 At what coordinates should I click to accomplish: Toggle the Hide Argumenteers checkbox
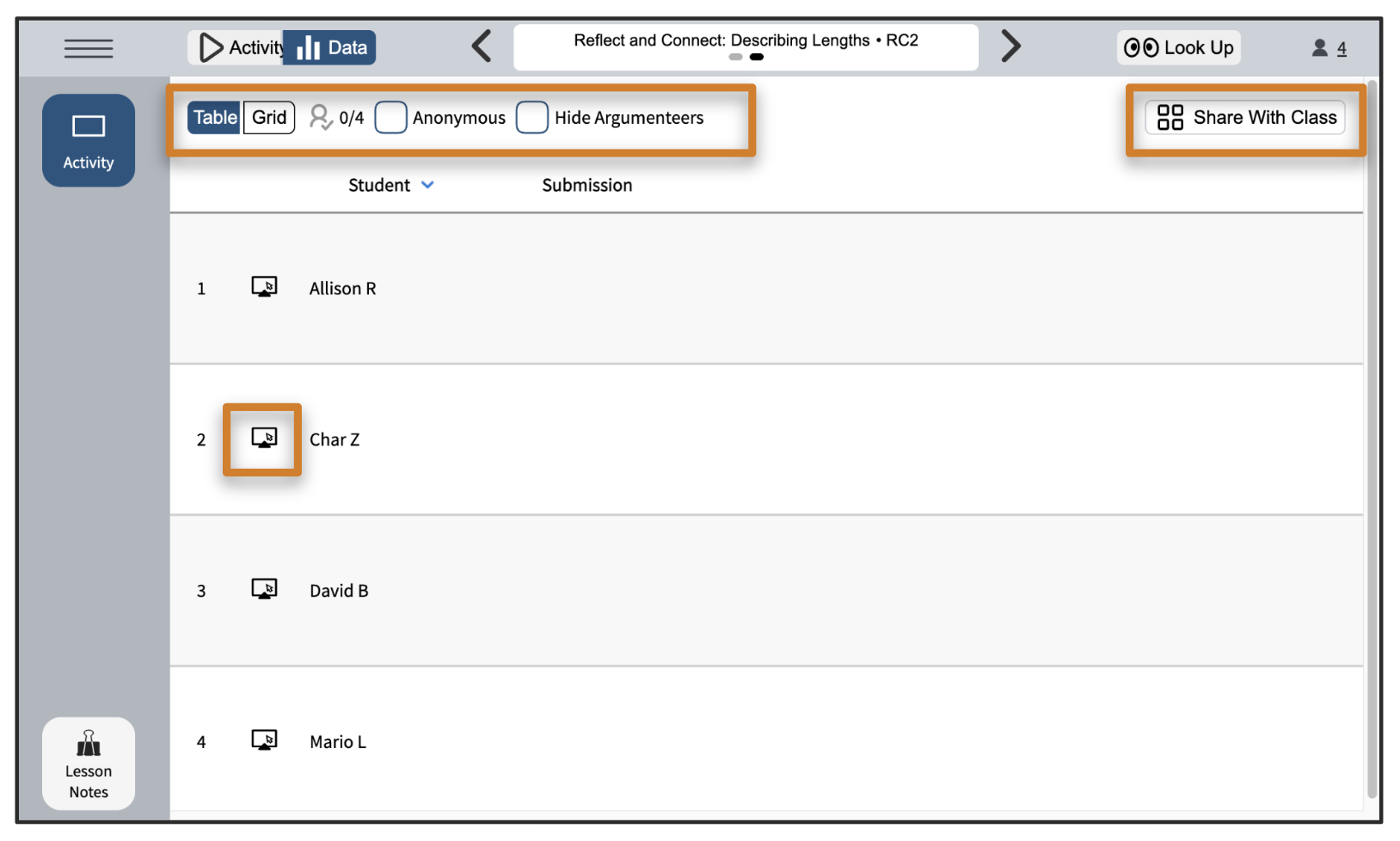(531, 117)
